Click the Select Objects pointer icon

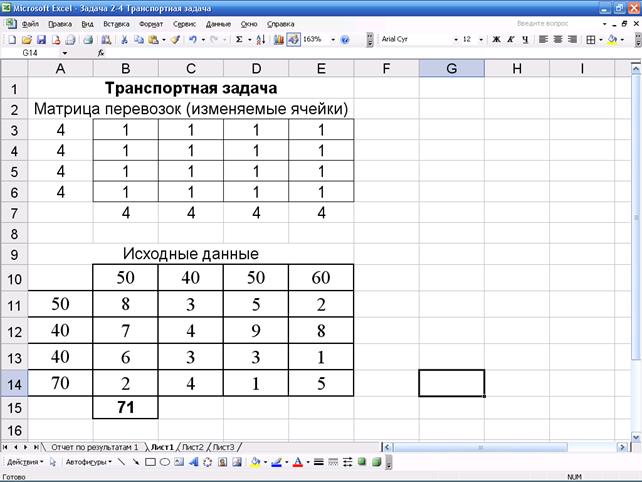coord(53,462)
